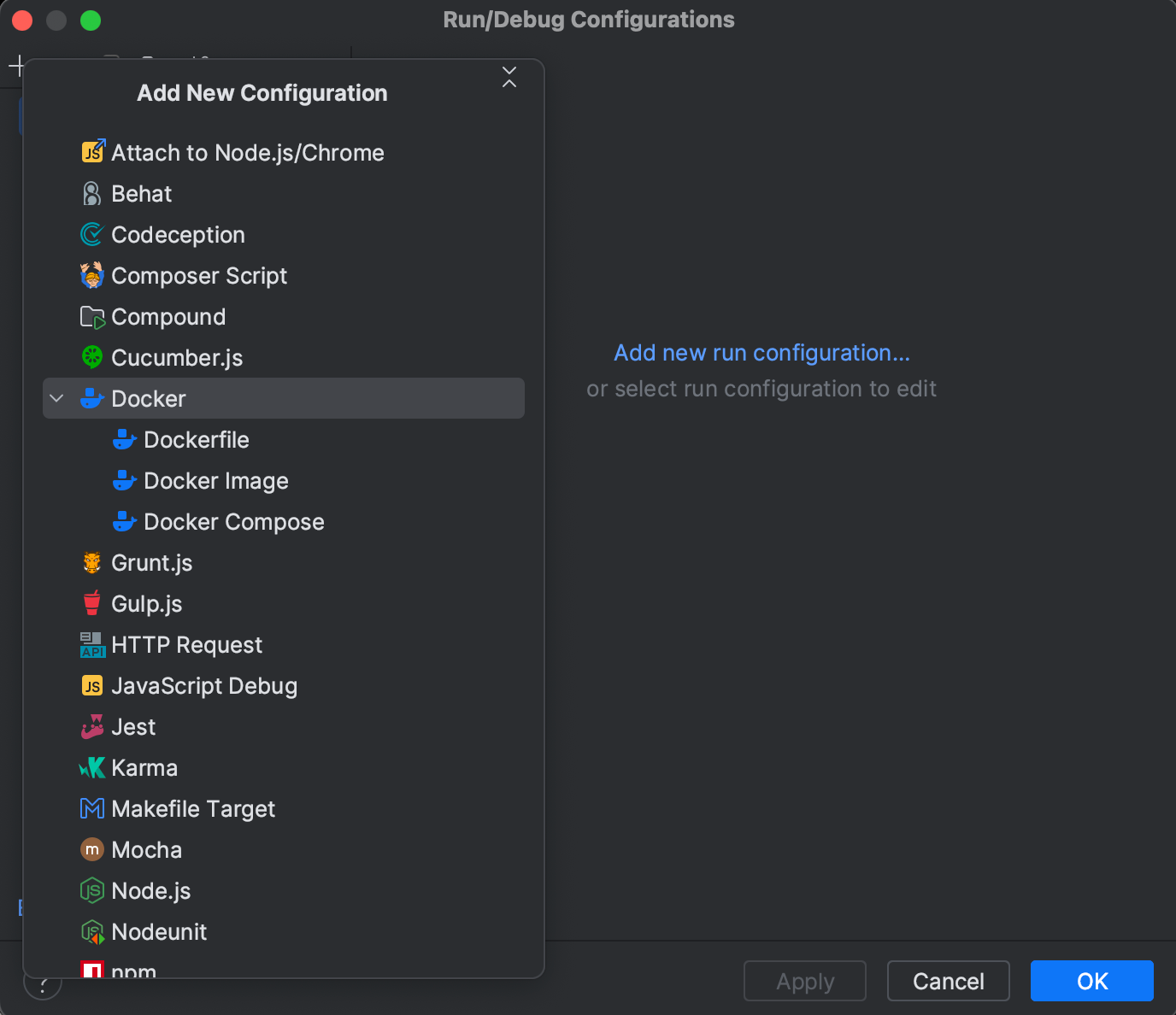Choose the Karma test runner entry

click(144, 767)
